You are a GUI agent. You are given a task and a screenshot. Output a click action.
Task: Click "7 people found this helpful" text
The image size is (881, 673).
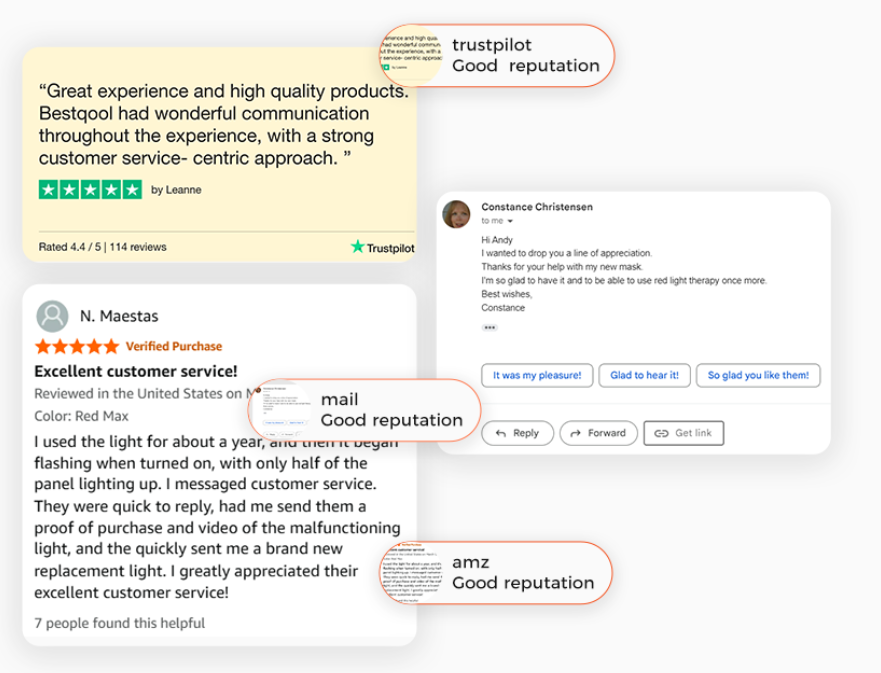[x=119, y=623]
